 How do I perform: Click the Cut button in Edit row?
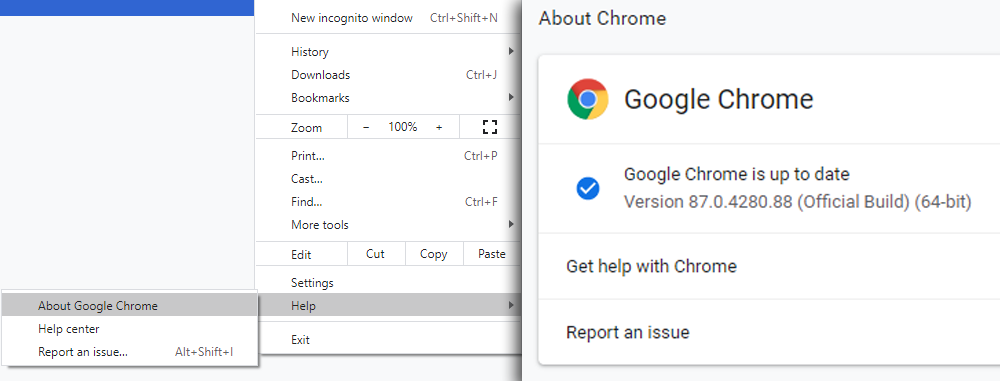pos(376,254)
